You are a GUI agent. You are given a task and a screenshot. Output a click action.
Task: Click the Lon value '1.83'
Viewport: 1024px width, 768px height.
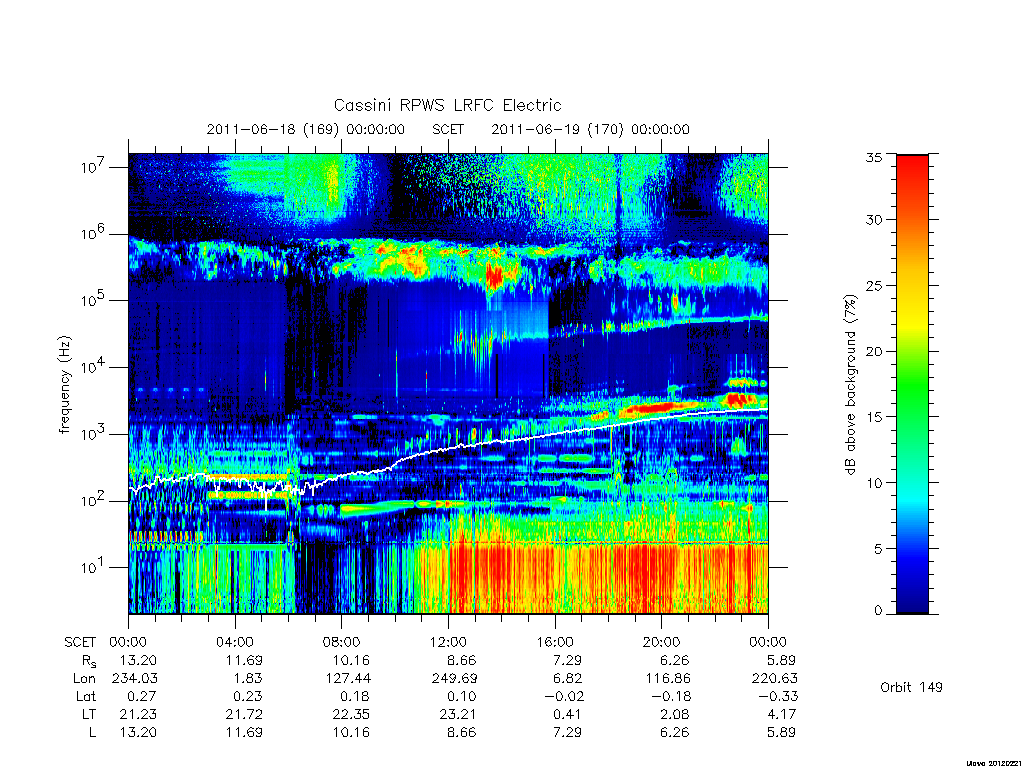tap(248, 679)
